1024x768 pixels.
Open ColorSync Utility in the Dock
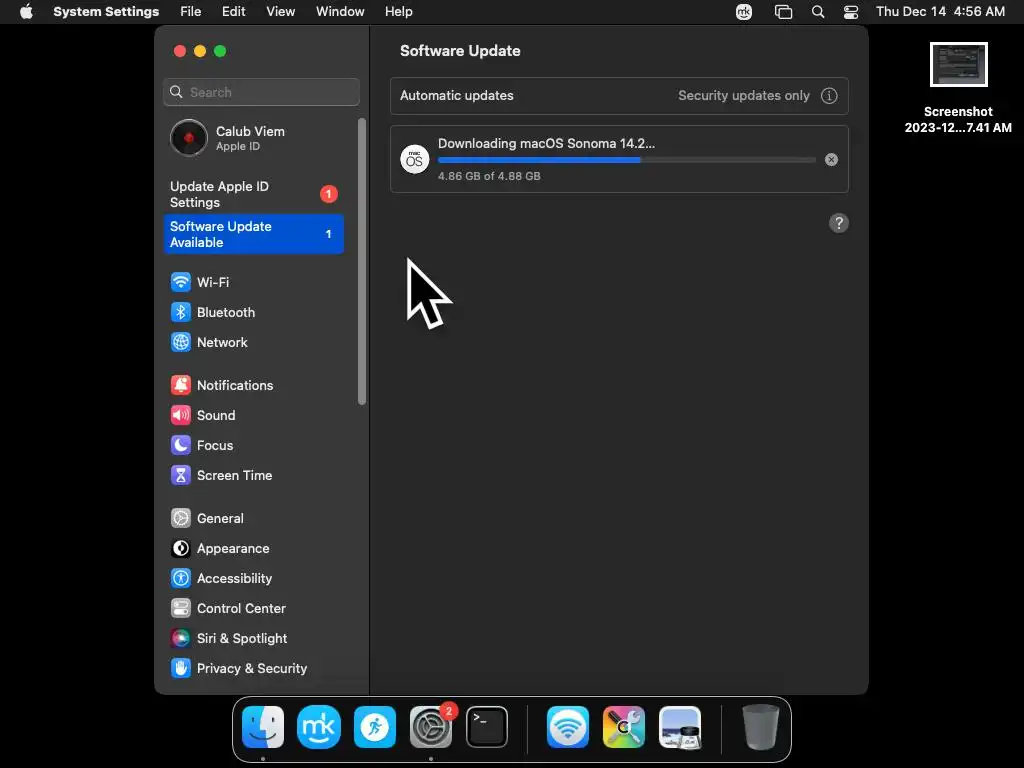[x=624, y=727]
